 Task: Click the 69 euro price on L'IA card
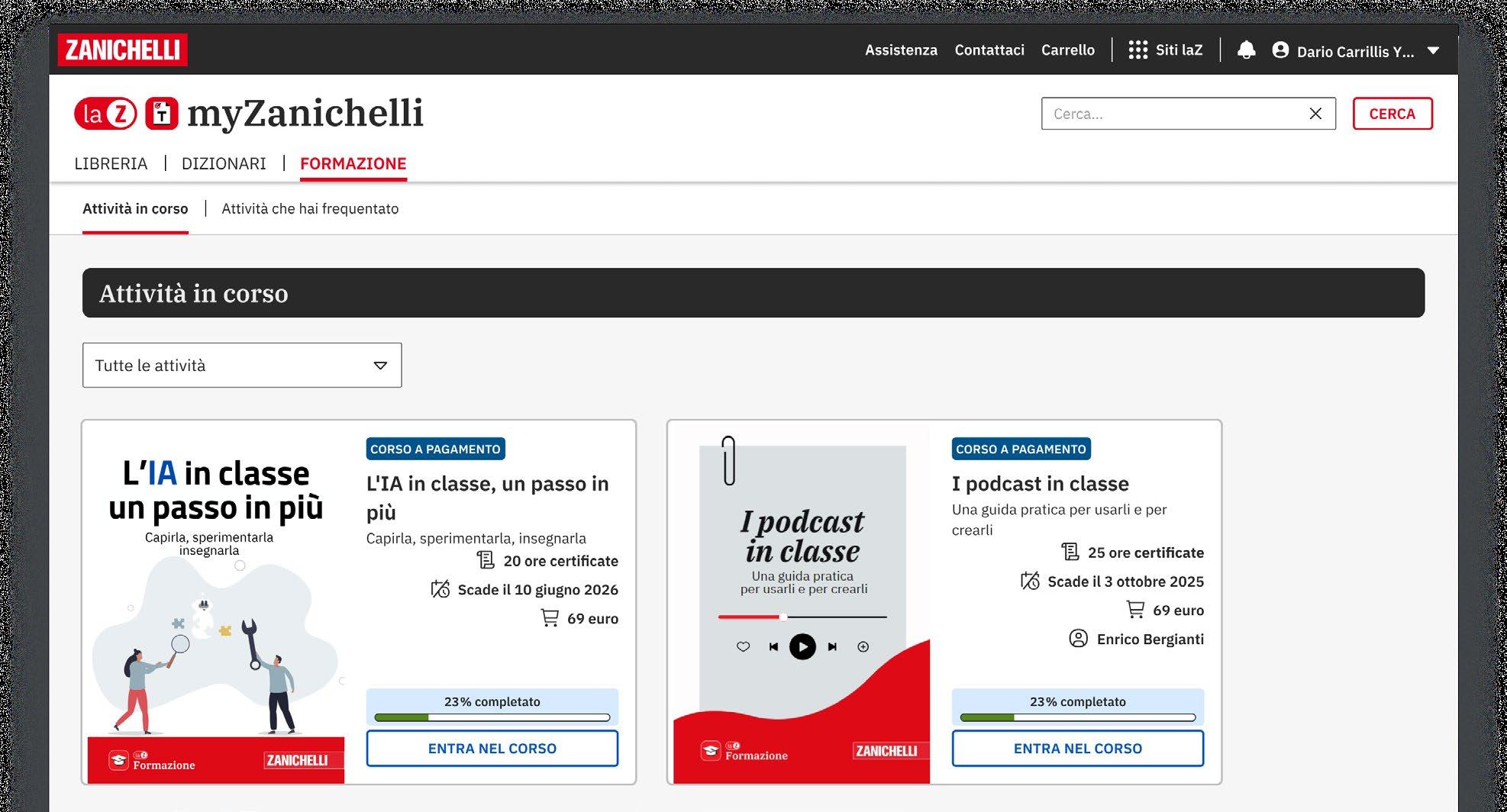pos(592,618)
